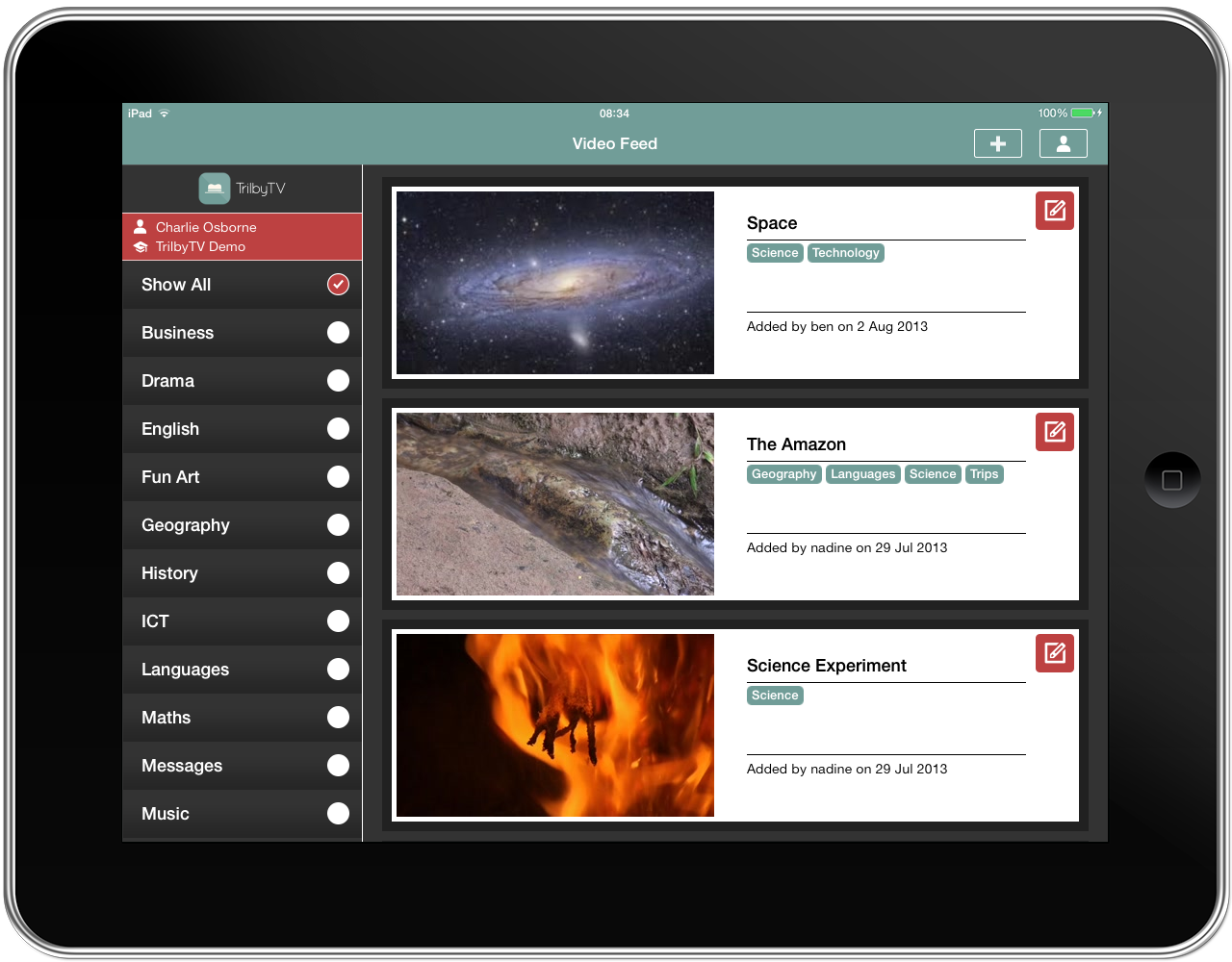Toggle the Business category filter circle
This screenshot has width=1232, height=962.
tap(338, 333)
